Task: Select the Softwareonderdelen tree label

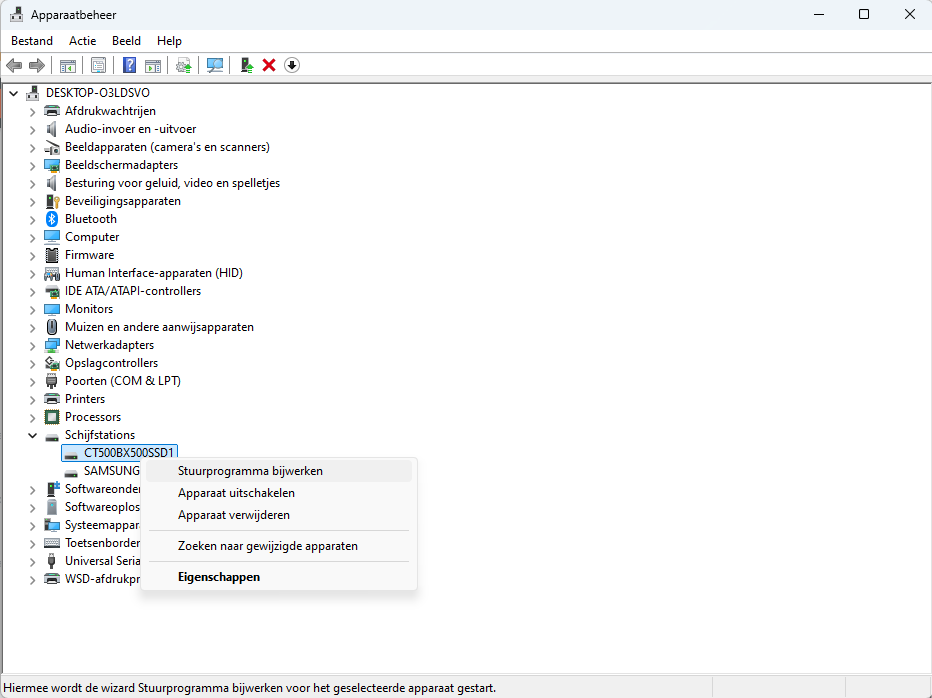Action: [x=102, y=489]
